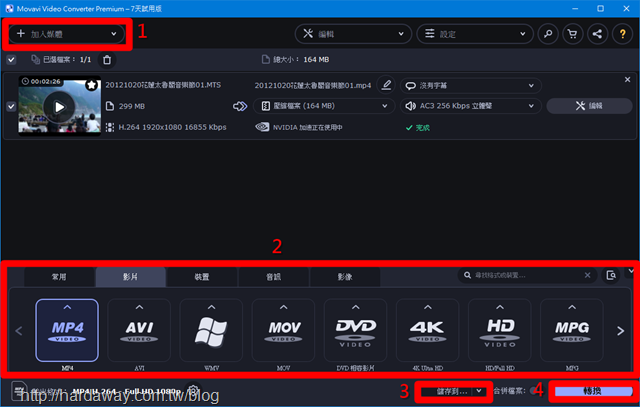Click the 00:02:26 duration label on the thumbnail
This screenshot has width=640, height=407.
41,81
